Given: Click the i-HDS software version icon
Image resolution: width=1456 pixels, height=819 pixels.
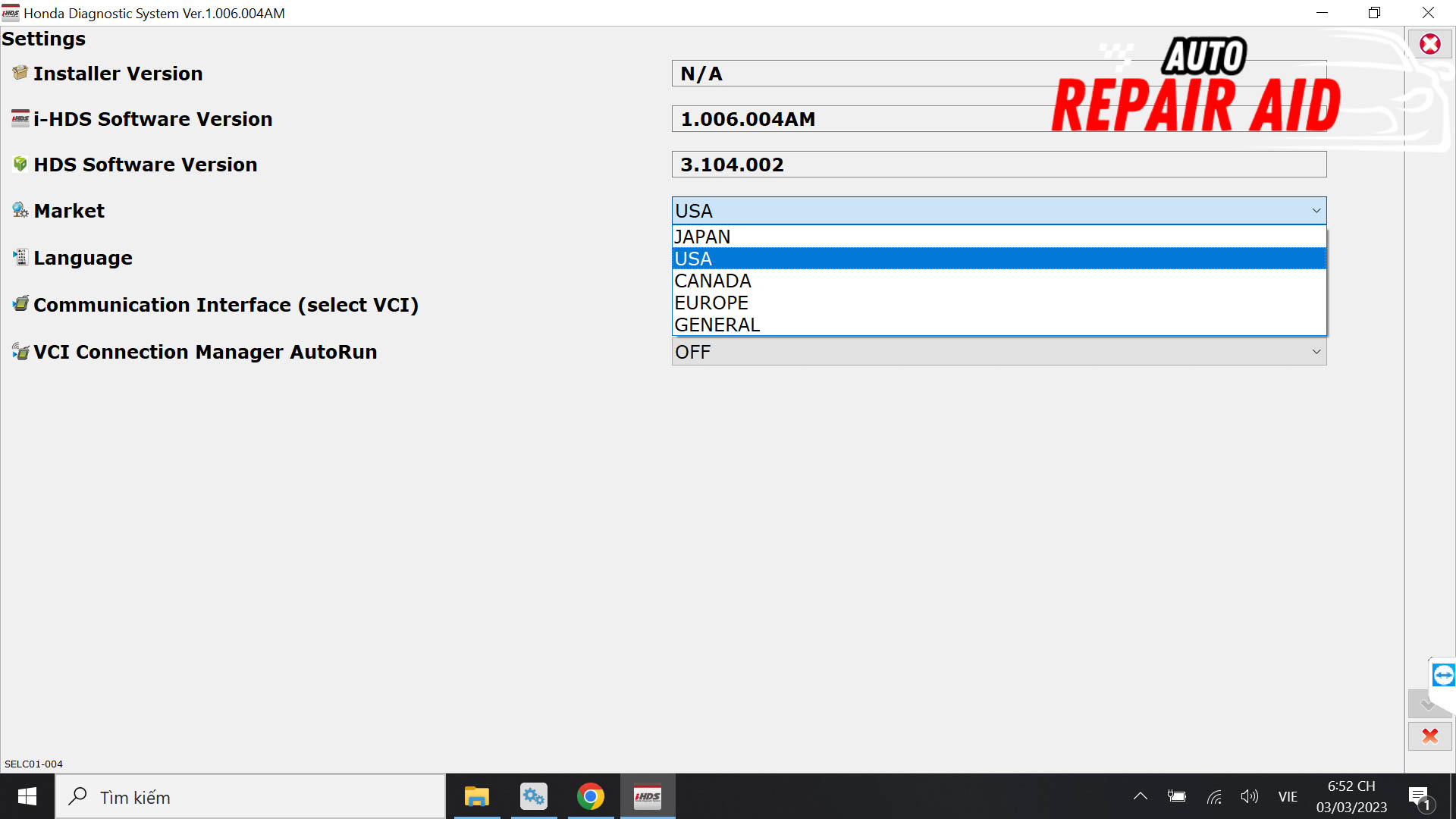Looking at the screenshot, I should (x=20, y=119).
